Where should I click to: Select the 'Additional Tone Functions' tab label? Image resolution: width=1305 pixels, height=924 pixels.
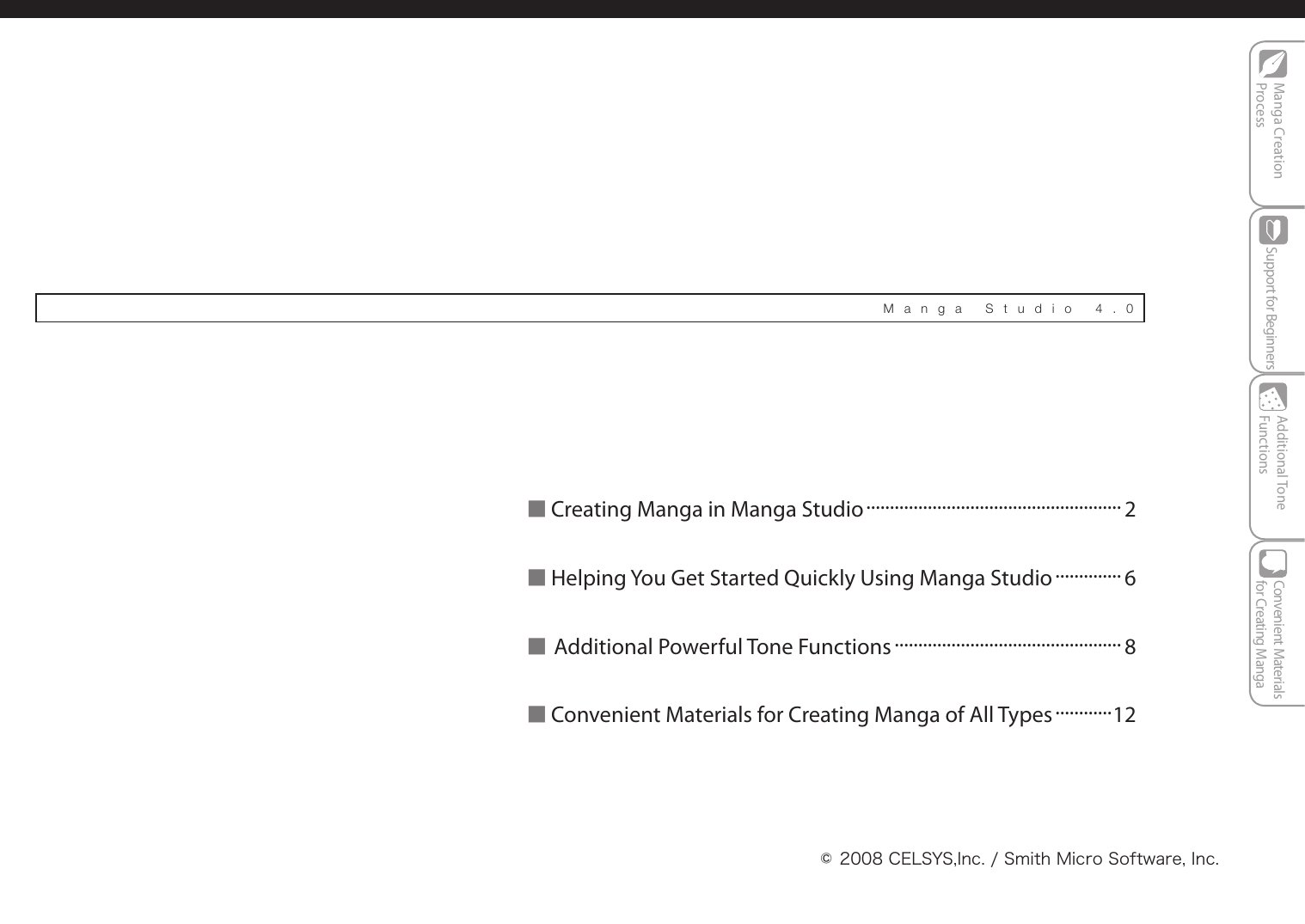pos(1272,462)
